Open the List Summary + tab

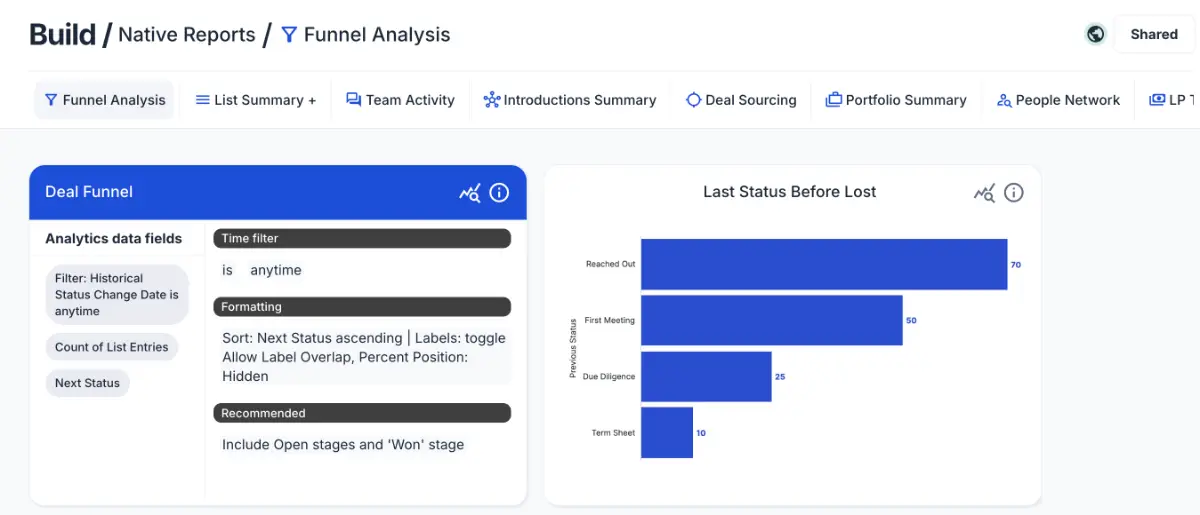tap(255, 100)
